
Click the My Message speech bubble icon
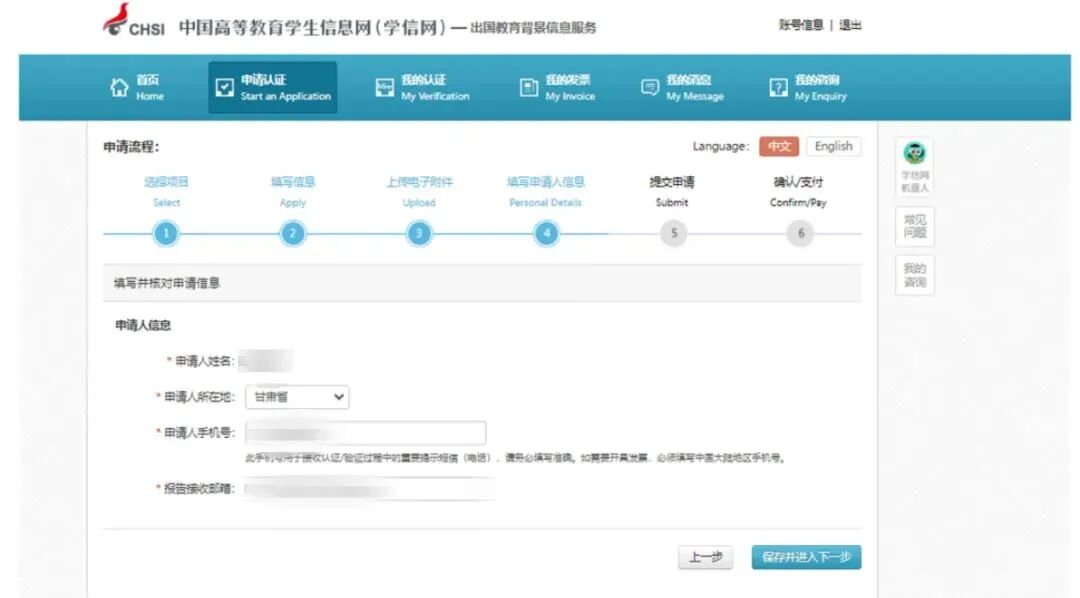pyautogui.click(x=650, y=87)
